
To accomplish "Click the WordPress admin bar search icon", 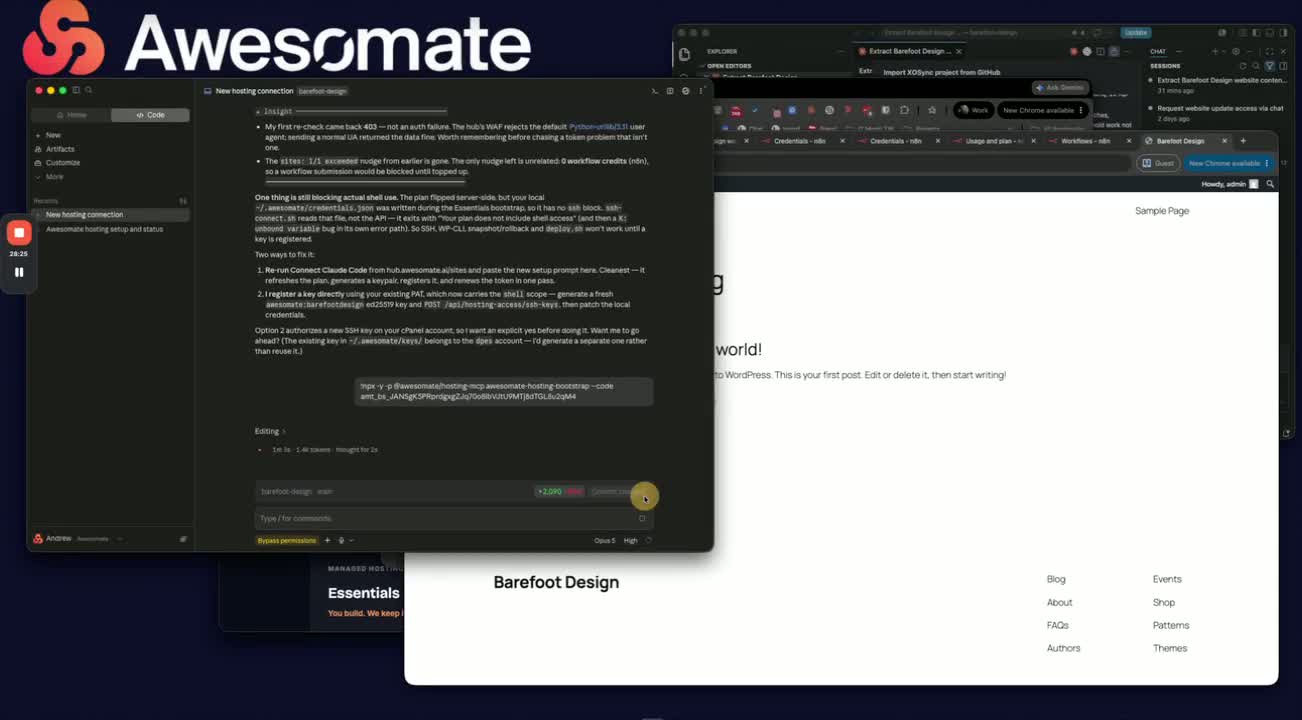I will (1270, 184).
